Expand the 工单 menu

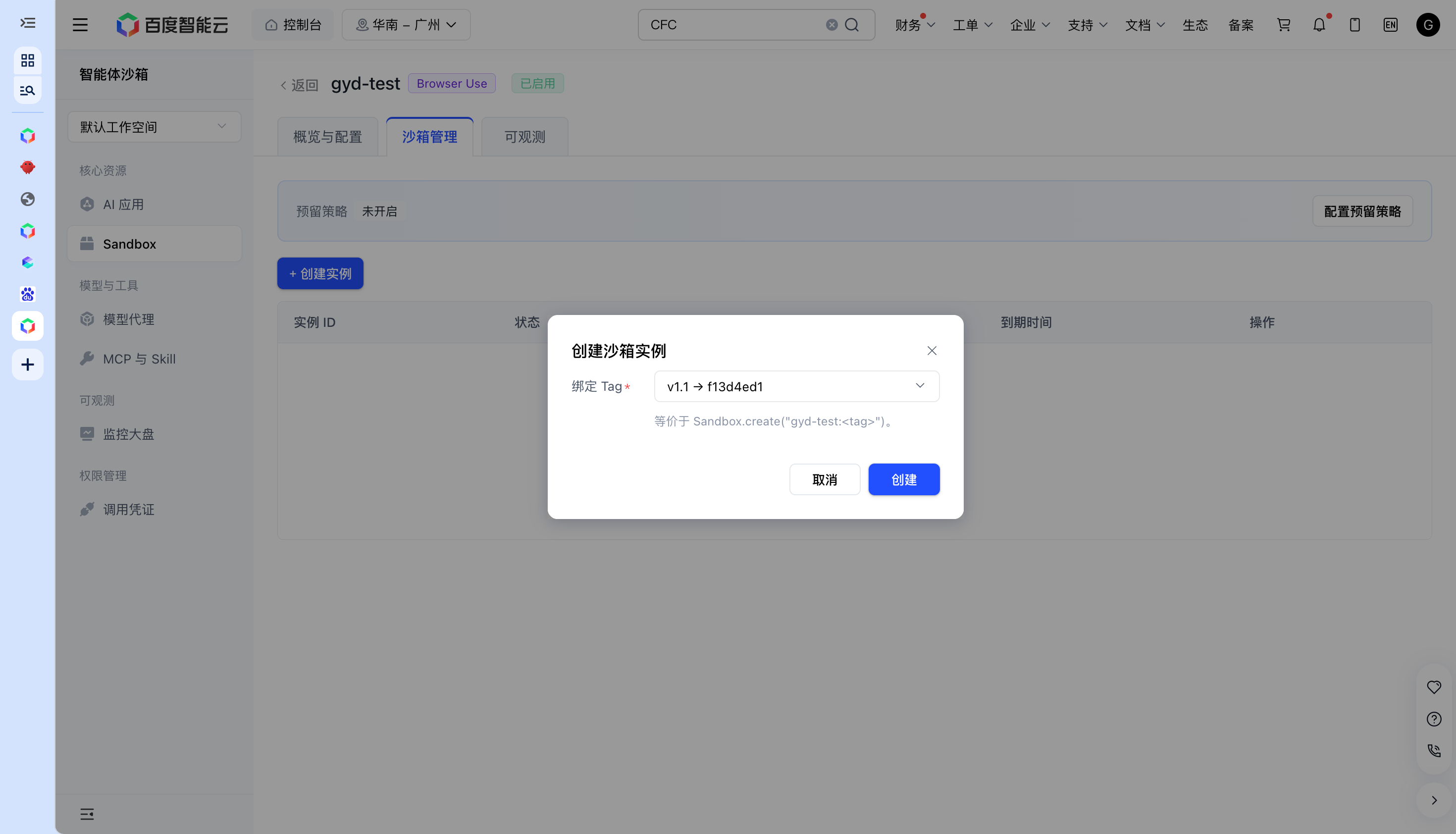coord(972,25)
